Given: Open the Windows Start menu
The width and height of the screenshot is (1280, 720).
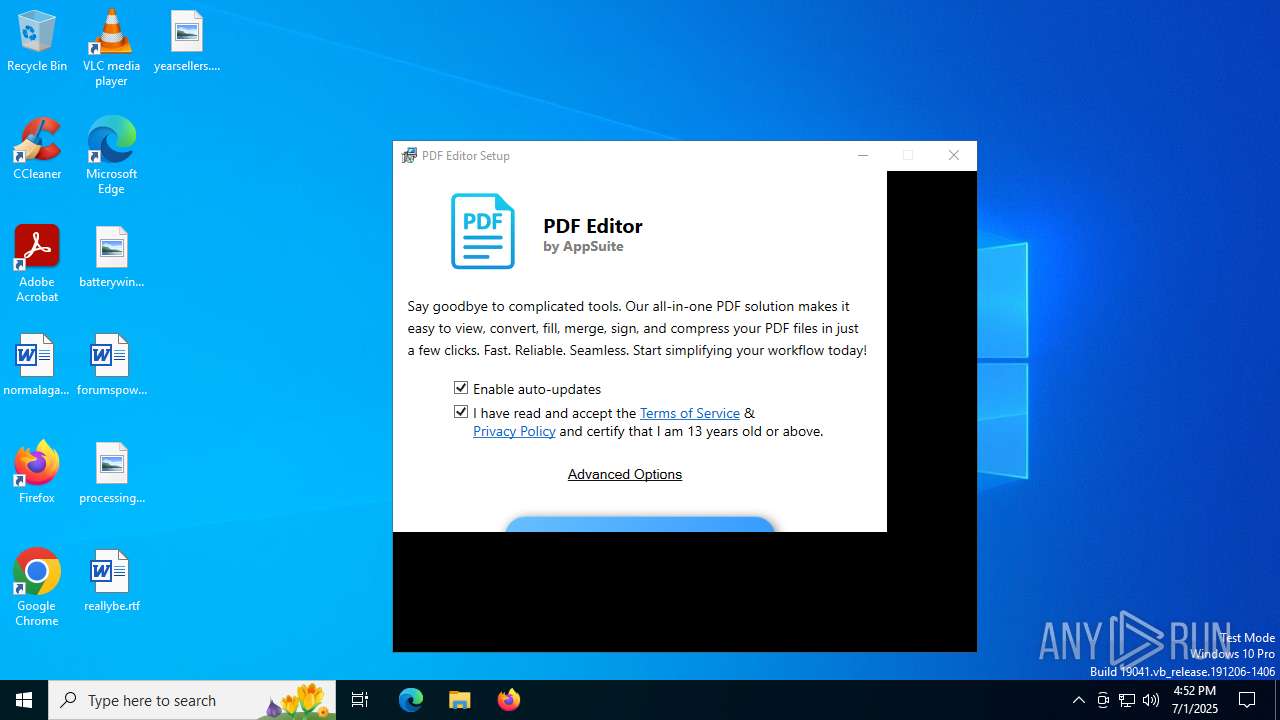Looking at the screenshot, I should pyautogui.click(x=24, y=700).
